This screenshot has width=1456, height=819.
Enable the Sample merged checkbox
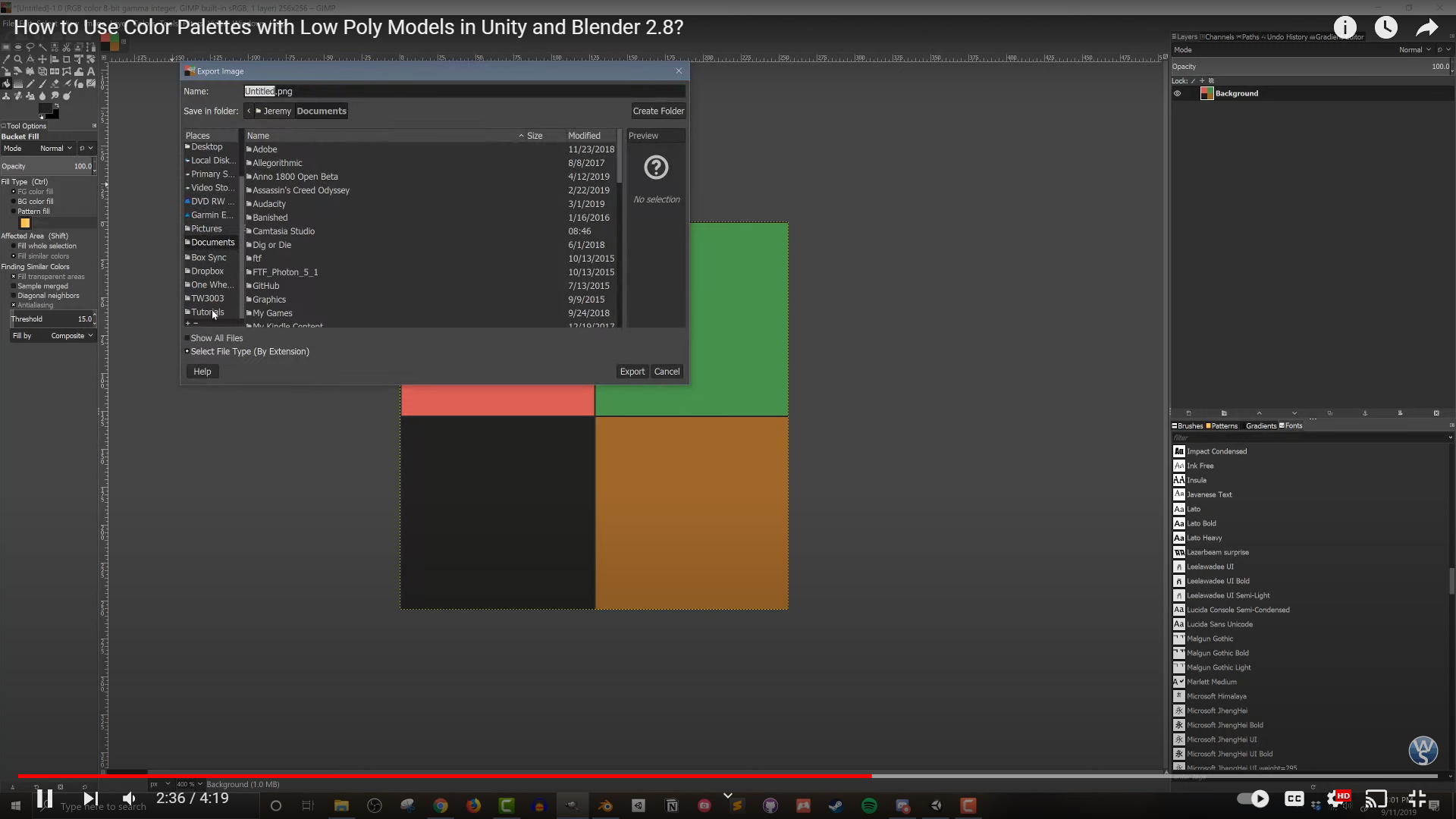[14, 286]
